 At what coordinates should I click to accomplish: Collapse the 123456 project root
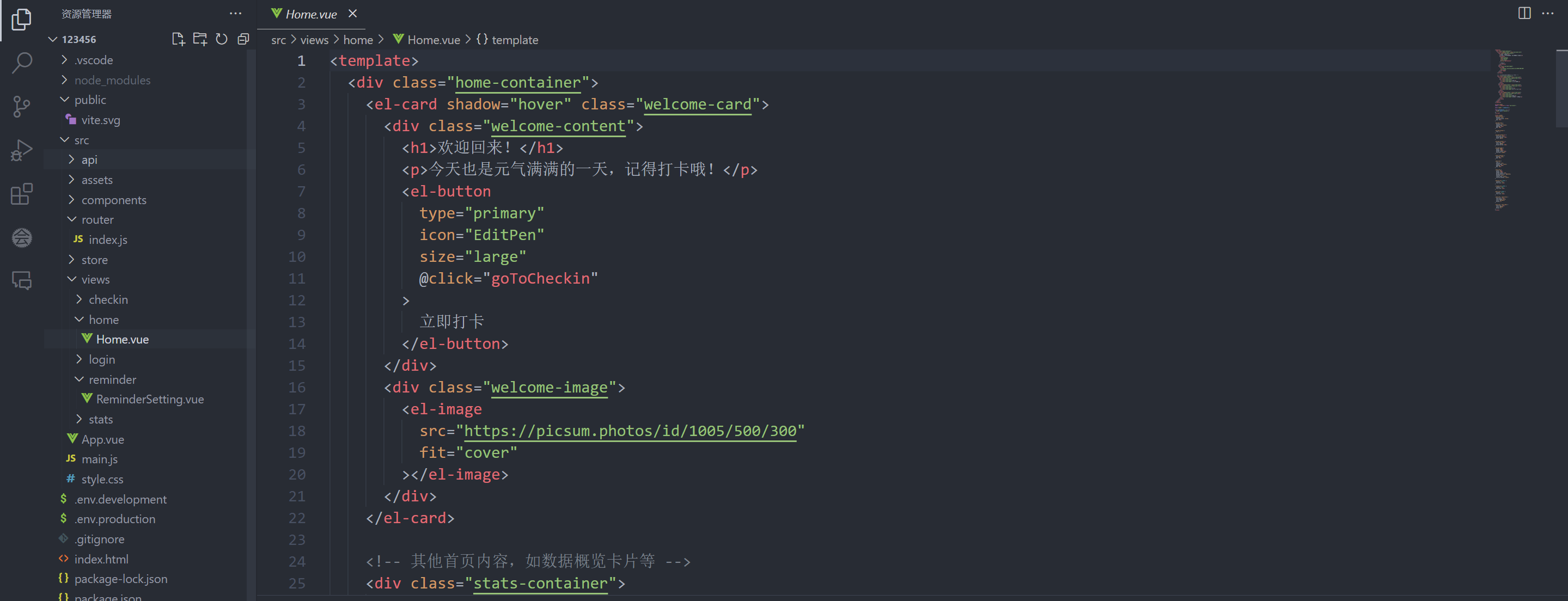78,40
